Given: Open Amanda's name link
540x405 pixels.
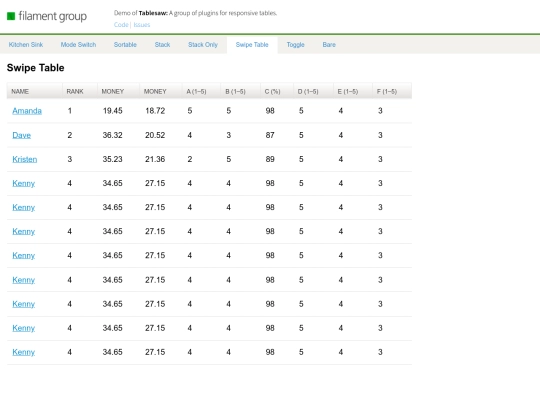Looking at the screenshot, I should [27, 111].
